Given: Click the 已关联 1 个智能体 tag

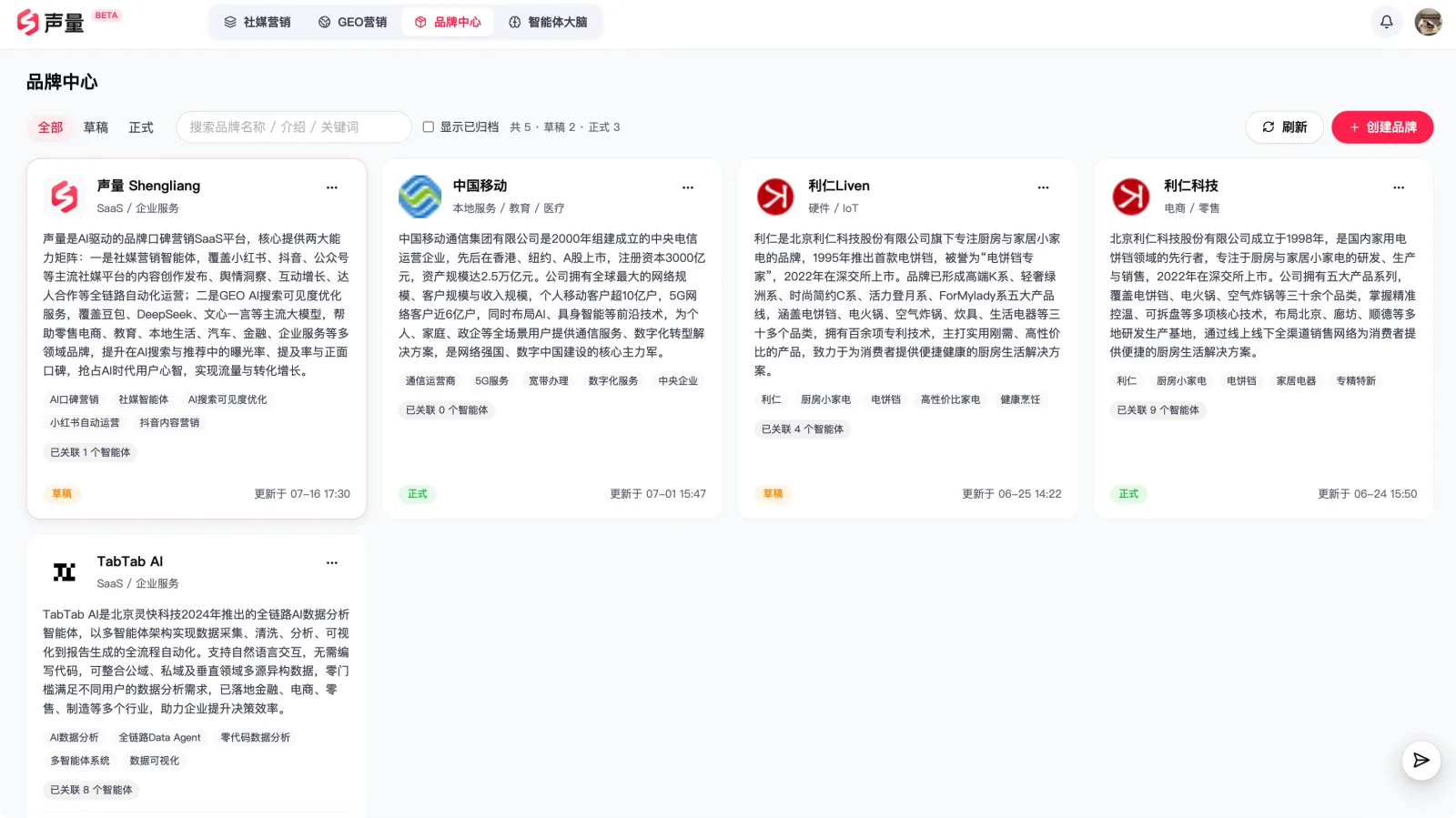Looking at the screenshot, I should pyautogui.click(x=90, y=452).
